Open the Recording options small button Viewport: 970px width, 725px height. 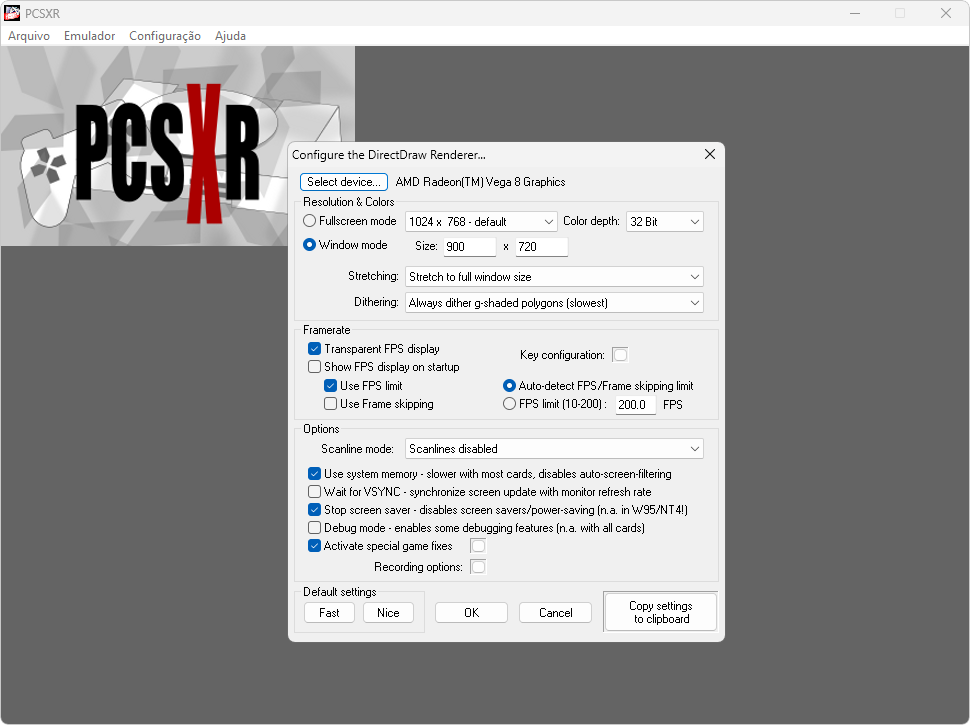coord(478,567)
